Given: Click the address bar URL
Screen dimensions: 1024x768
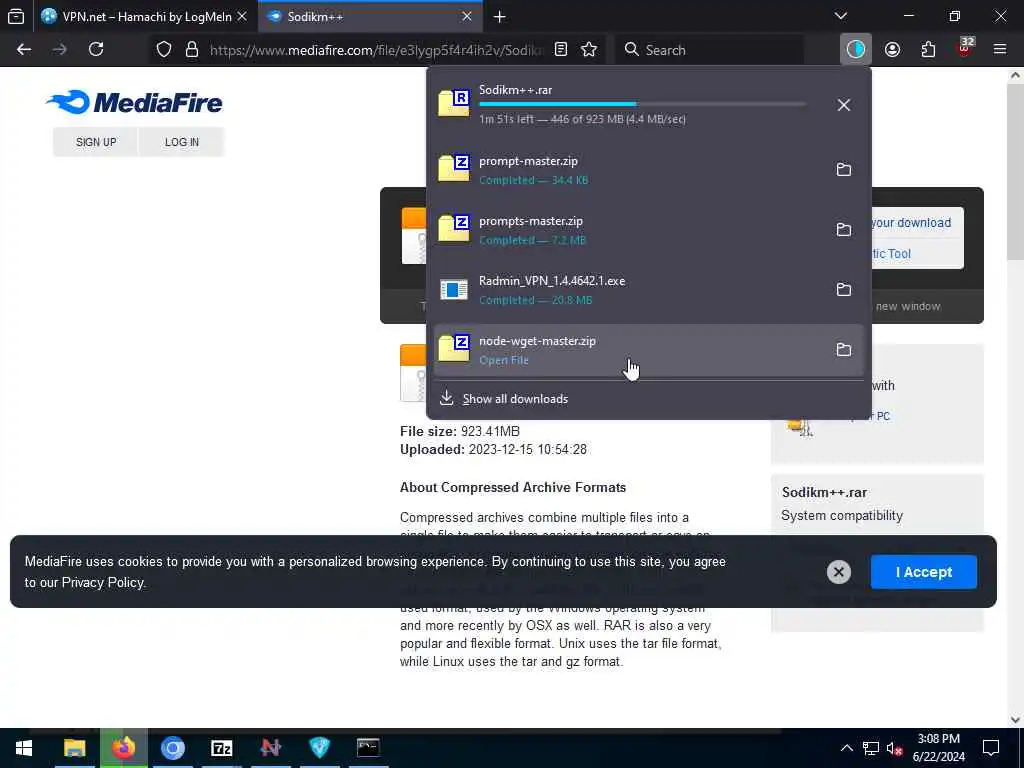Looking at the screenshot, I should (376, 50).
